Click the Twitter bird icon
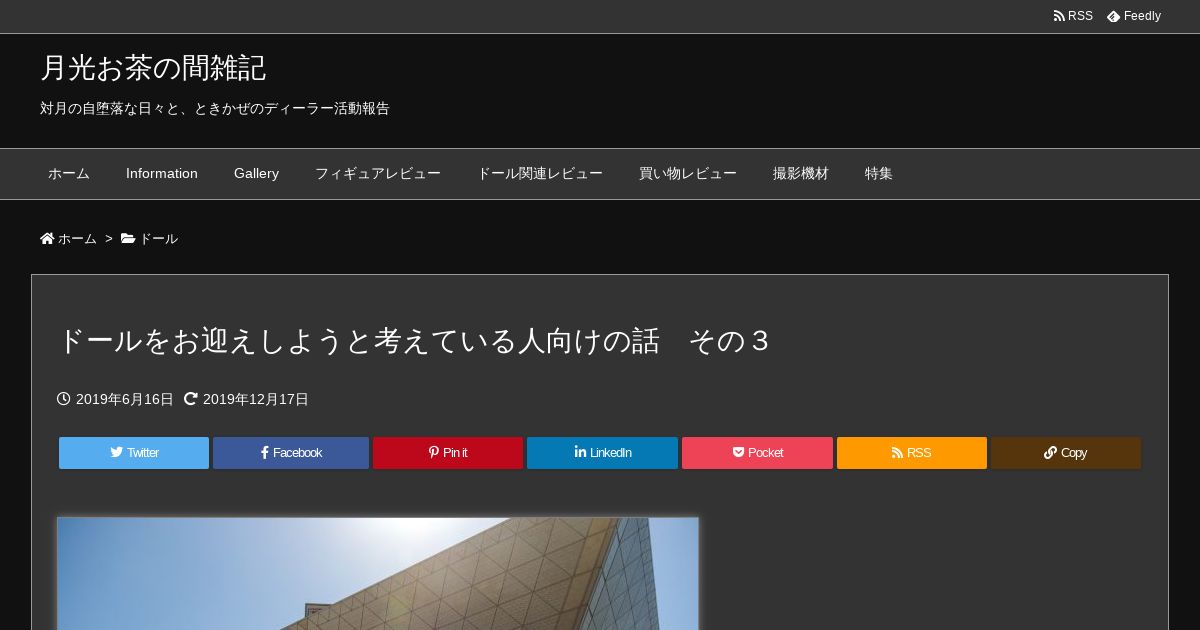Screen dimensions: 1200x630 (x=116, y=452)
